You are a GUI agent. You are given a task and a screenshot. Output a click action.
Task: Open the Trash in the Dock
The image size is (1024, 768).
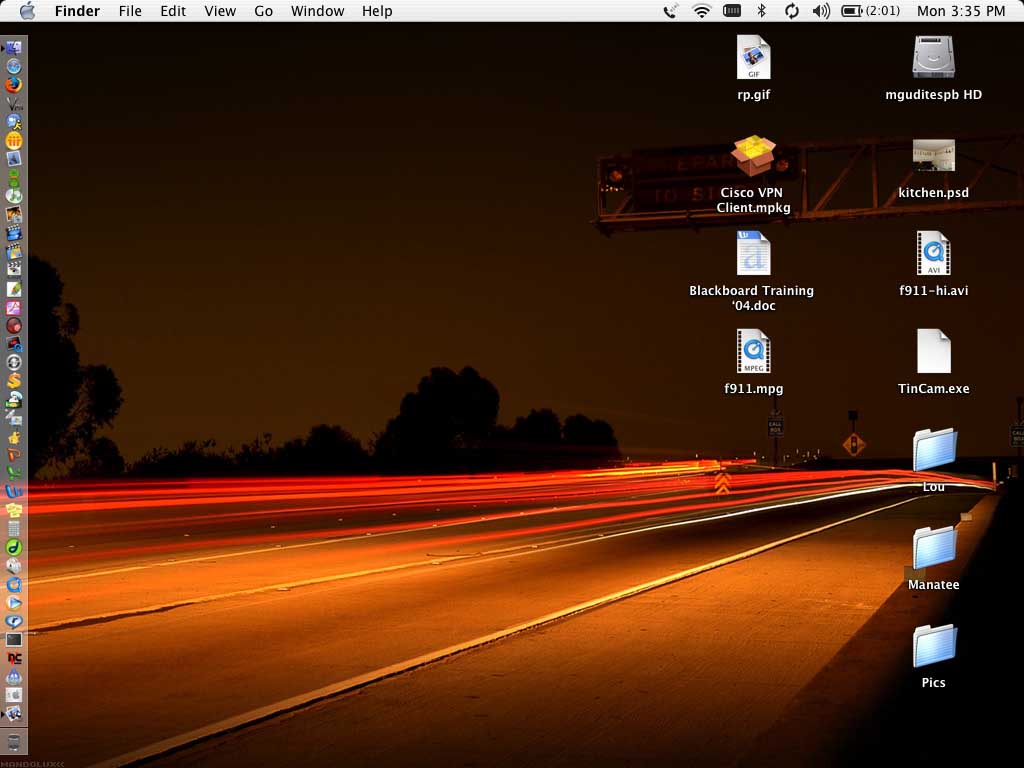pyautogui.click(x=14, y=742)
